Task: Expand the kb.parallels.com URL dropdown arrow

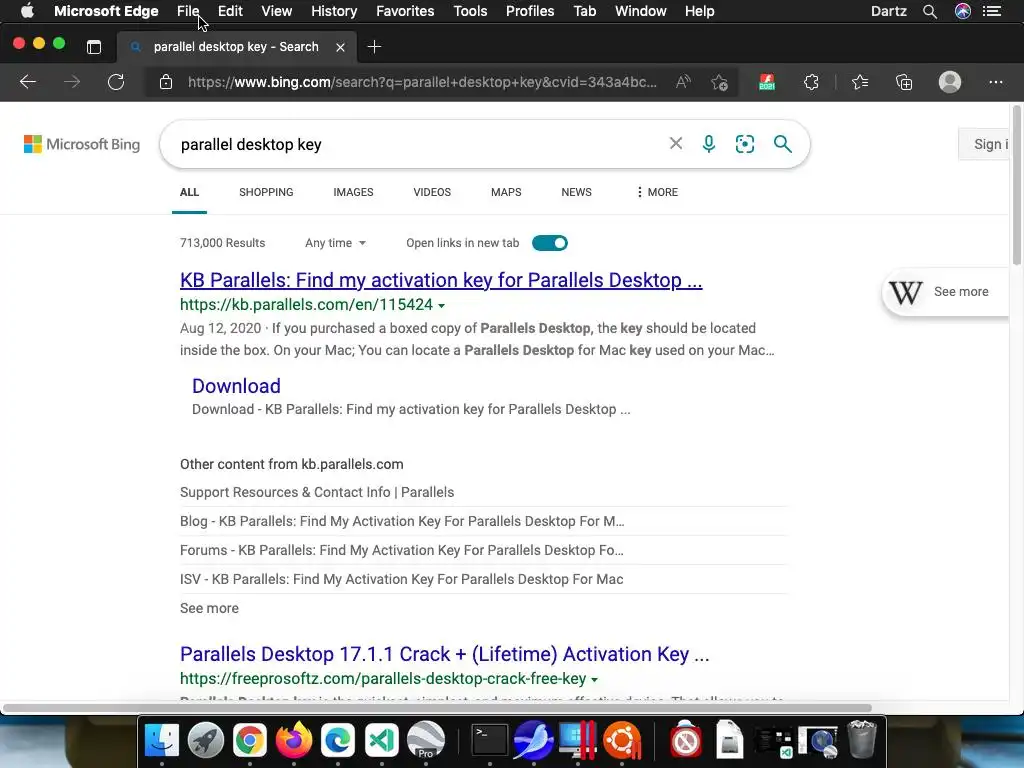Action: [441, 306]
